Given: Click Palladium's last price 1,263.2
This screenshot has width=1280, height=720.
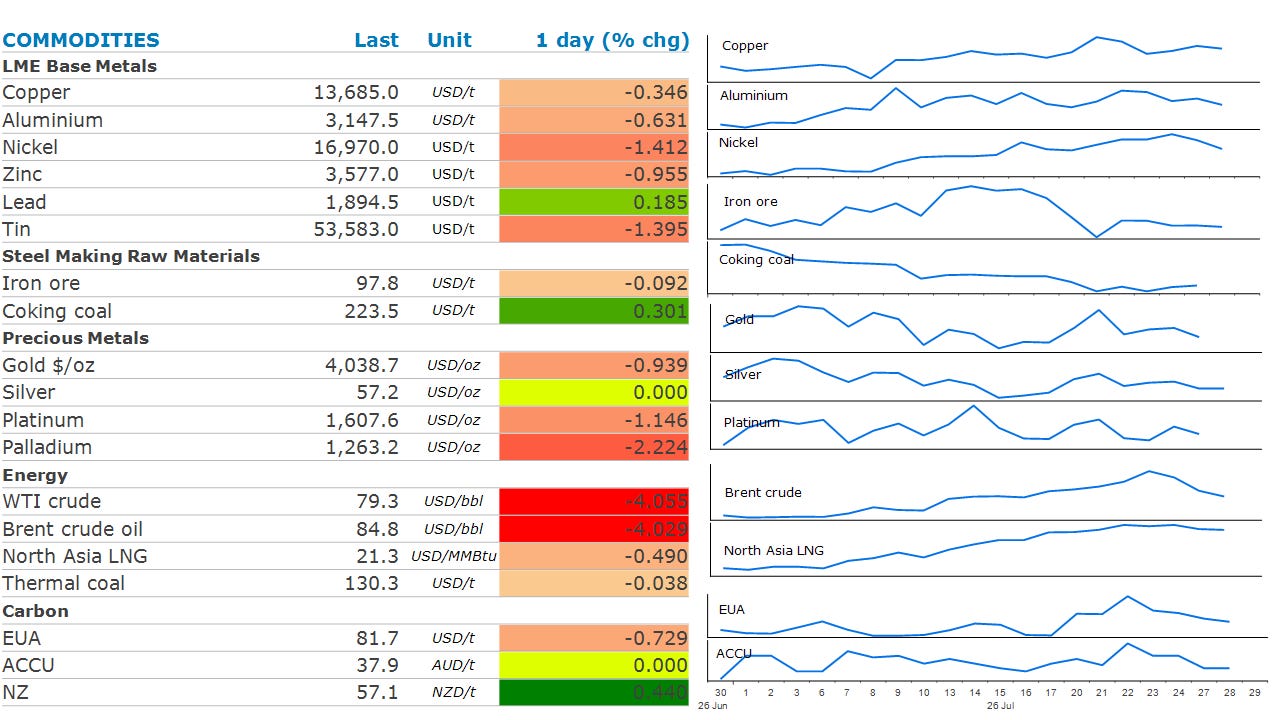Looking at the screenshot, I should click(x=362, y=447).
